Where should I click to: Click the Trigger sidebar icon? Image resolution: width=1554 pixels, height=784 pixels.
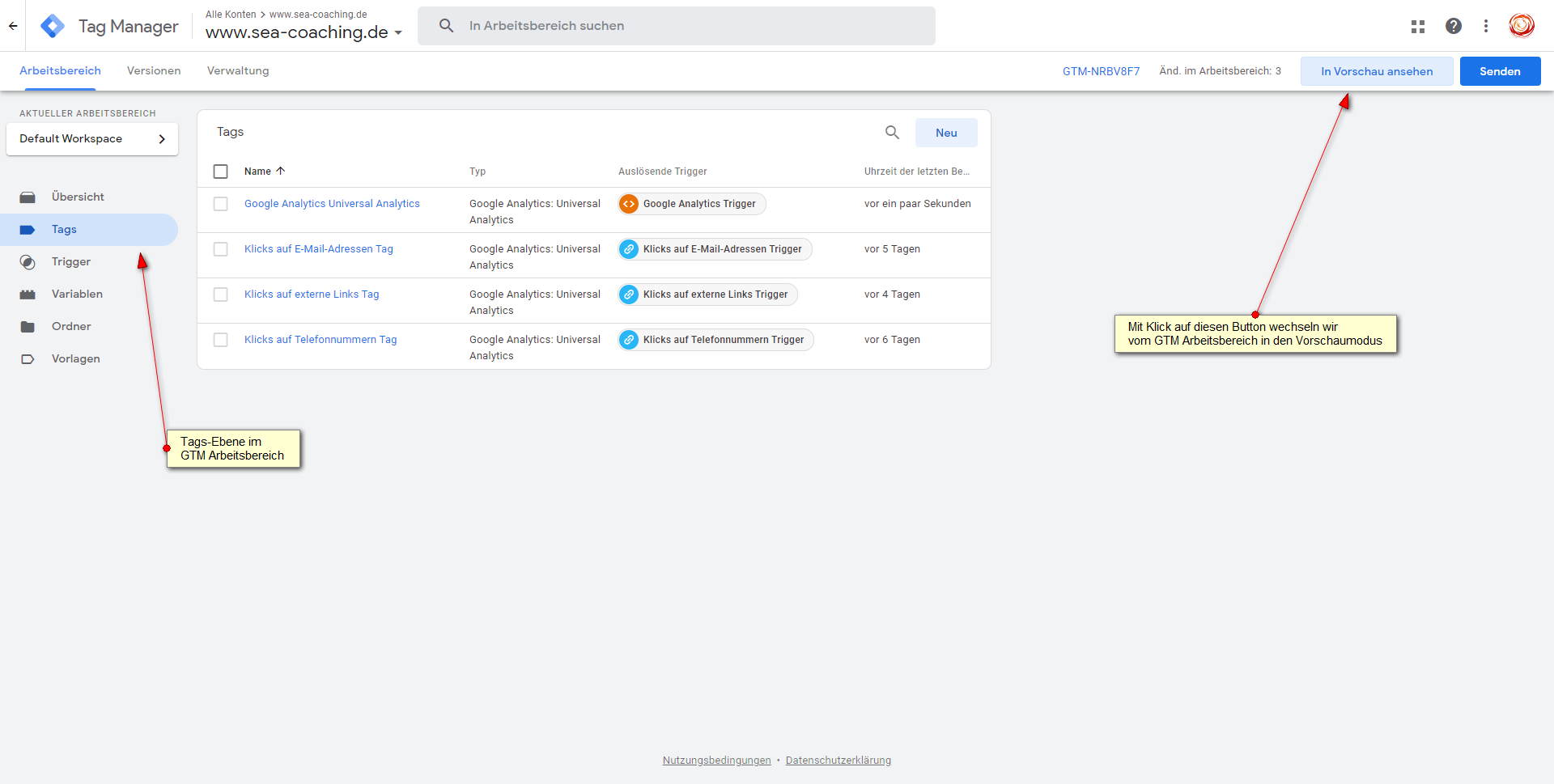pyautogui.click(x=28, y=262)
